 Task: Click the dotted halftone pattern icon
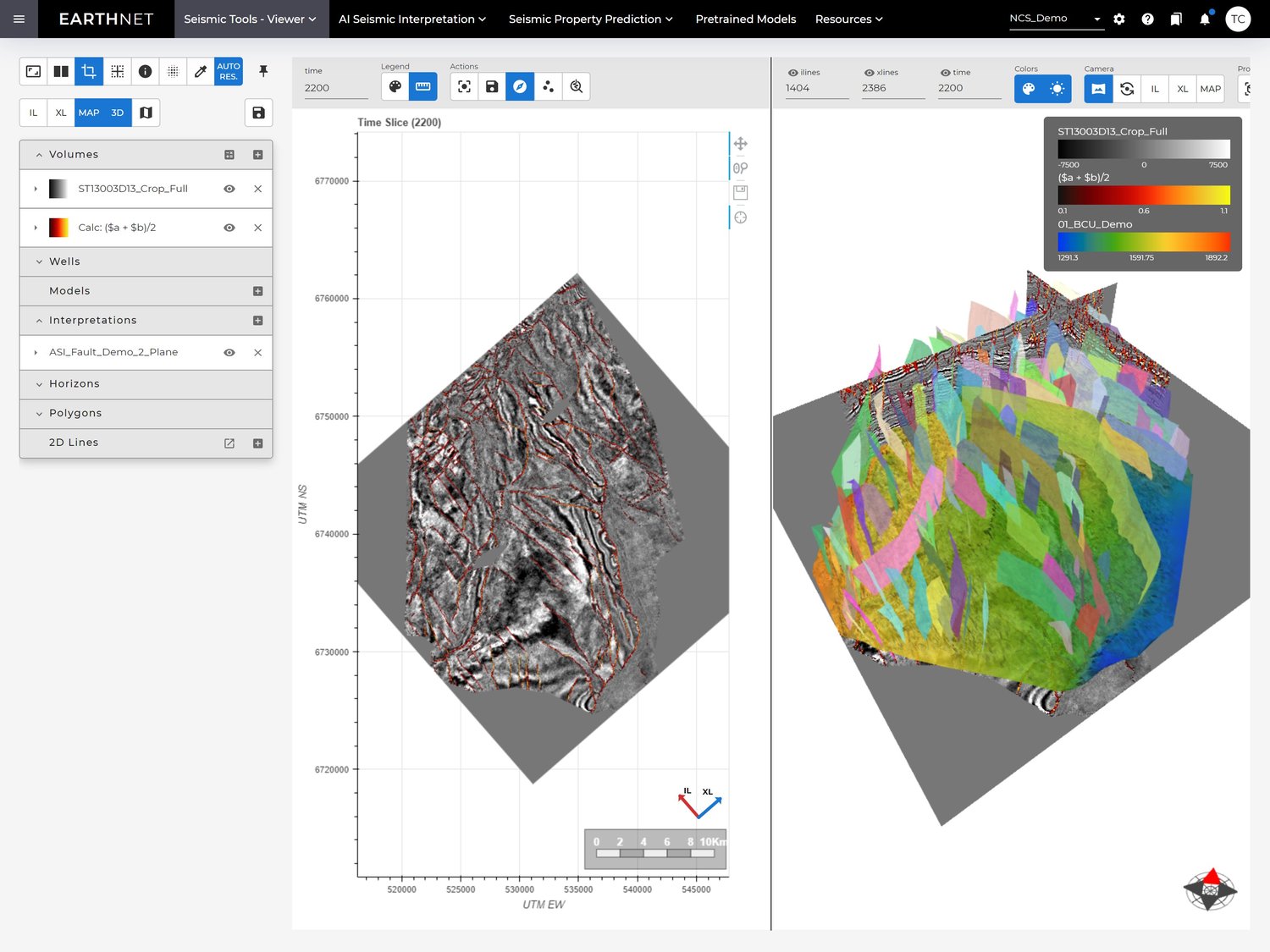click(x=173, y=71)
